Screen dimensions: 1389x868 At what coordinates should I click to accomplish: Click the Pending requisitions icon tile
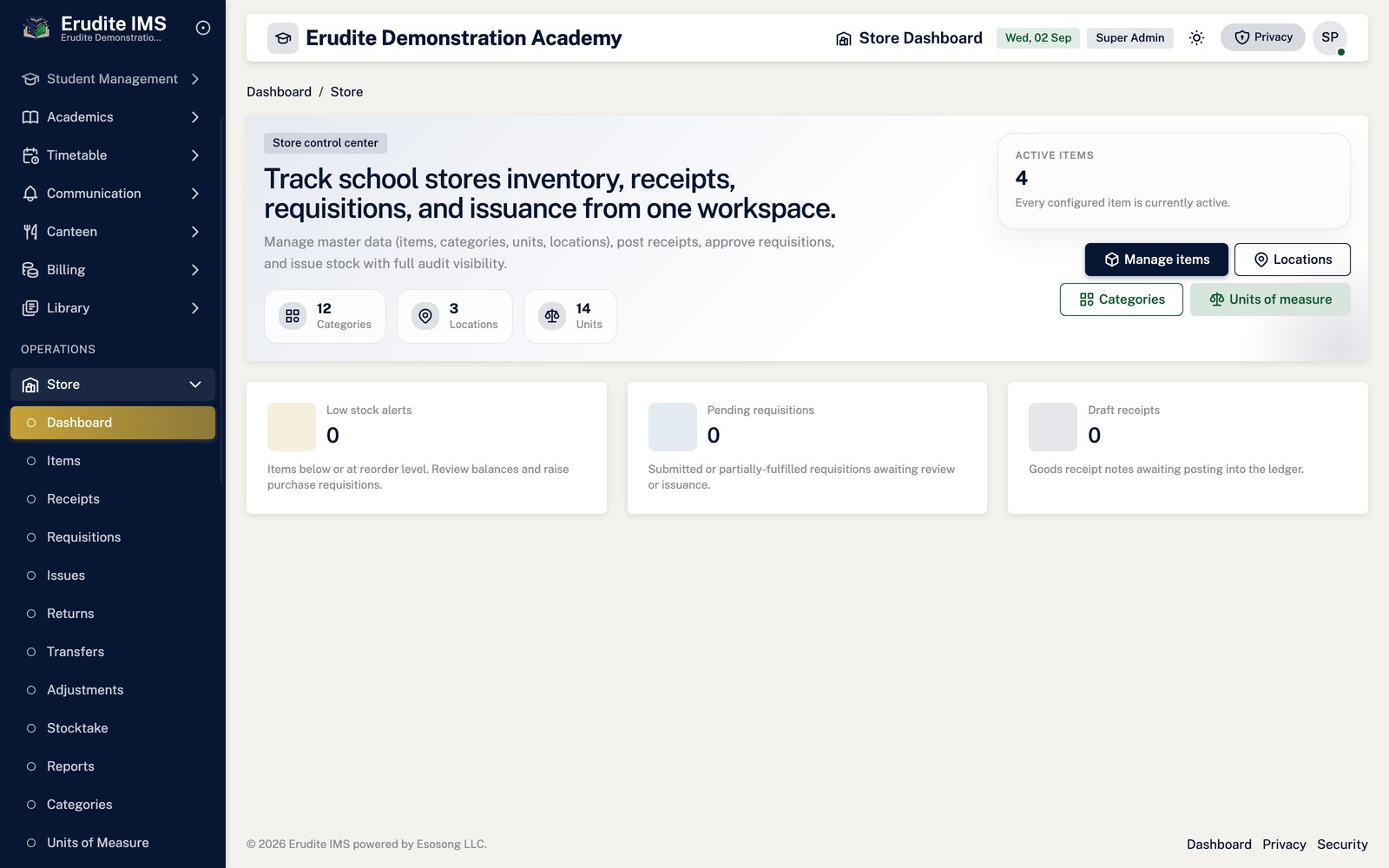[673, 427]
